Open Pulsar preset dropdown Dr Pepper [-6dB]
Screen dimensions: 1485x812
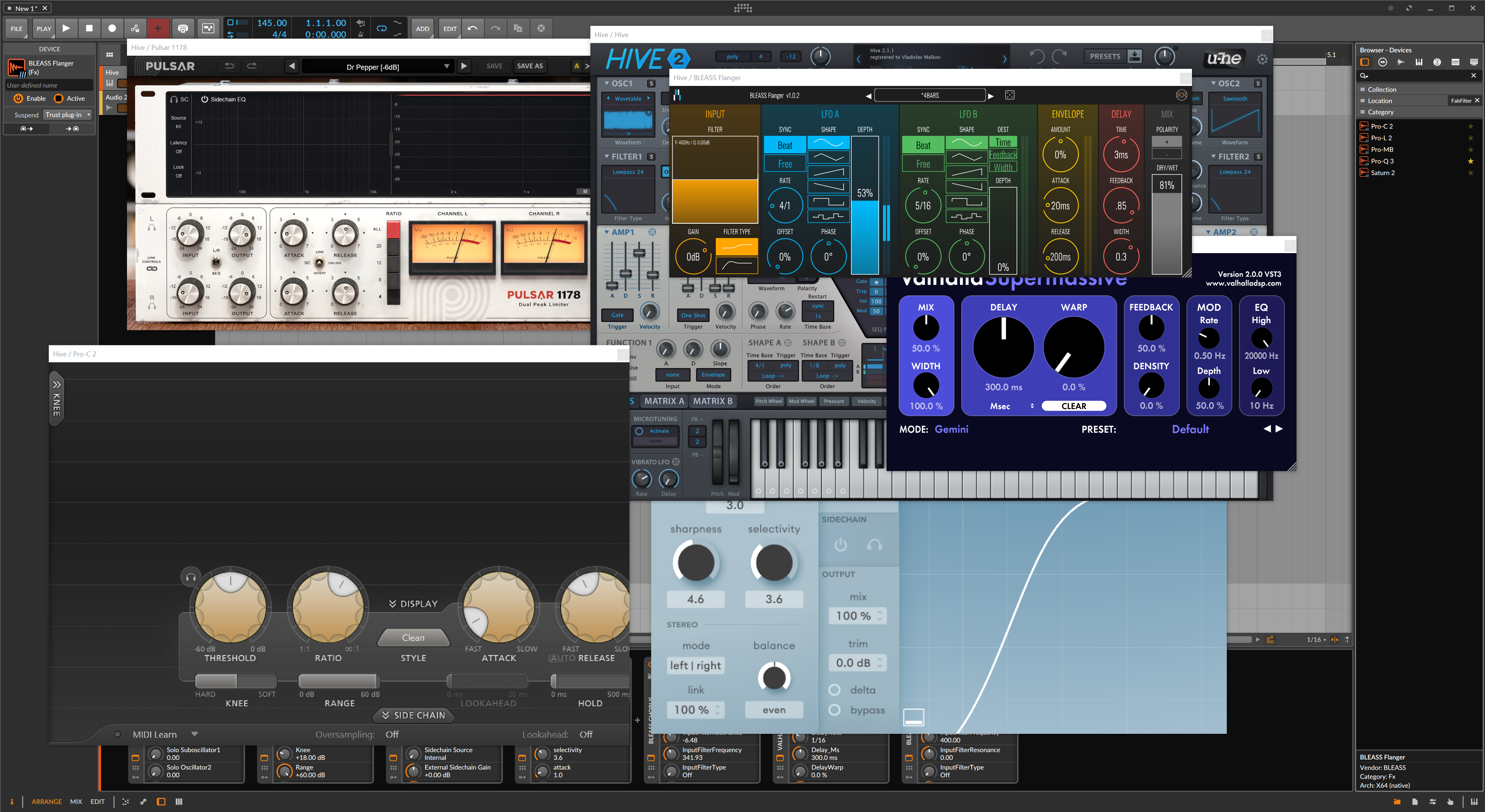[377, 67]
